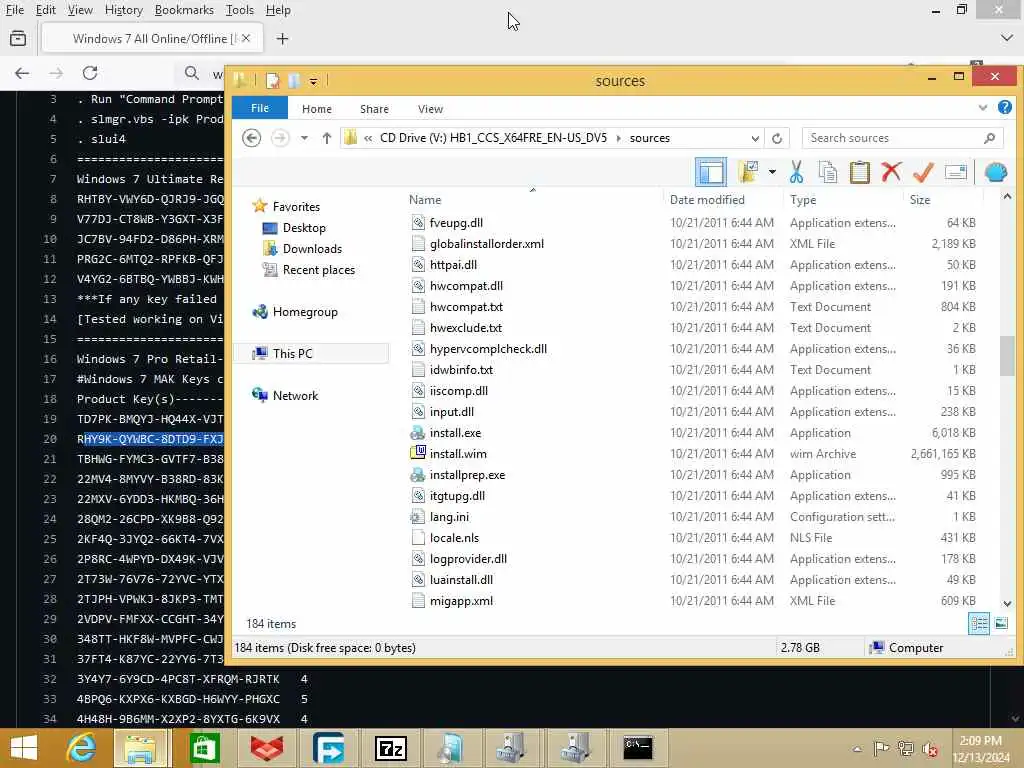Viewport: 1024px width, 768px height.
Task: Select Favorites in navigation pane
Action: point(287,206)
